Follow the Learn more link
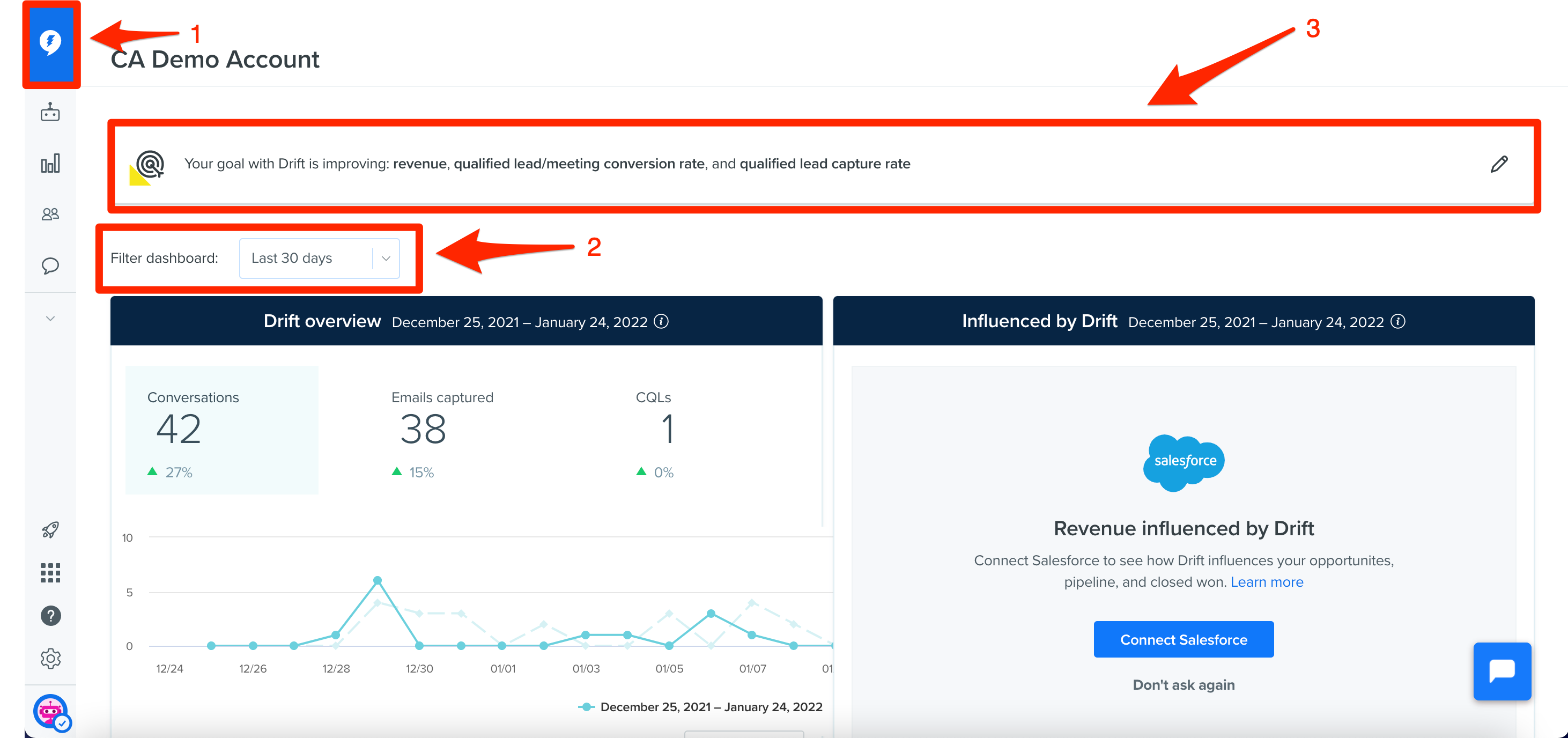 [1267, 582]
